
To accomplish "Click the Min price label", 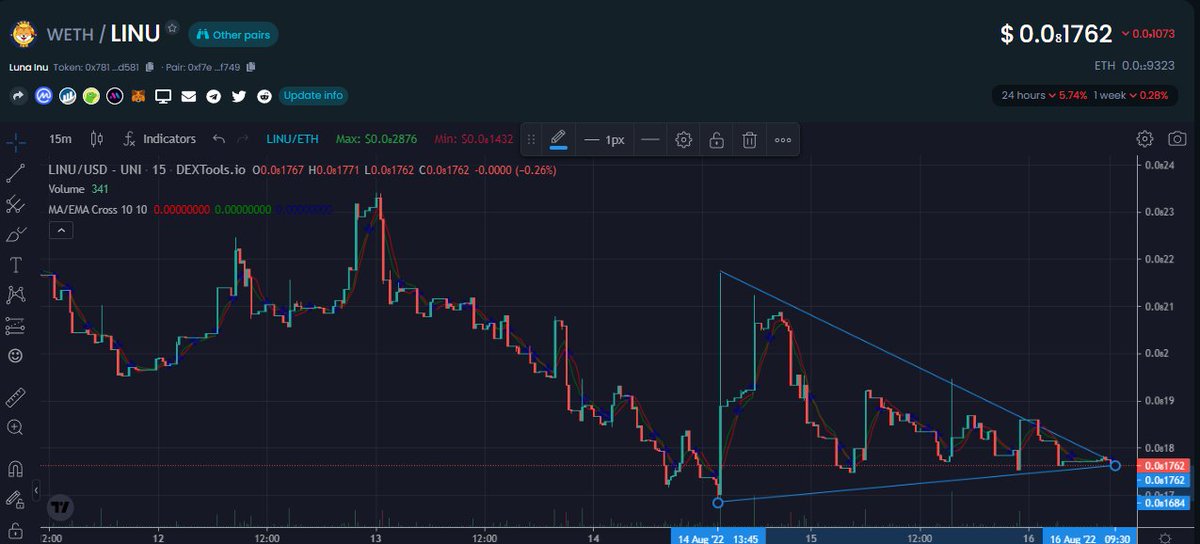I will 474,139.
